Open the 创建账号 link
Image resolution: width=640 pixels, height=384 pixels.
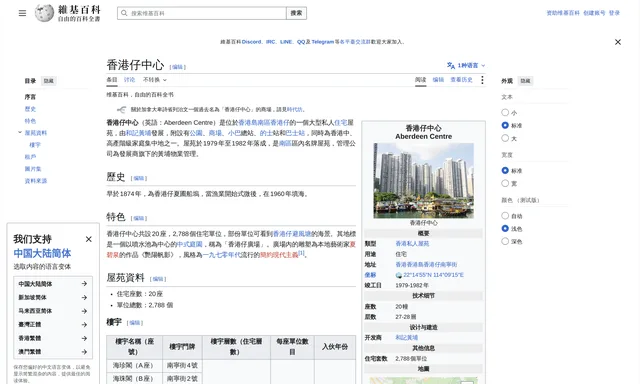click(594, 13)
